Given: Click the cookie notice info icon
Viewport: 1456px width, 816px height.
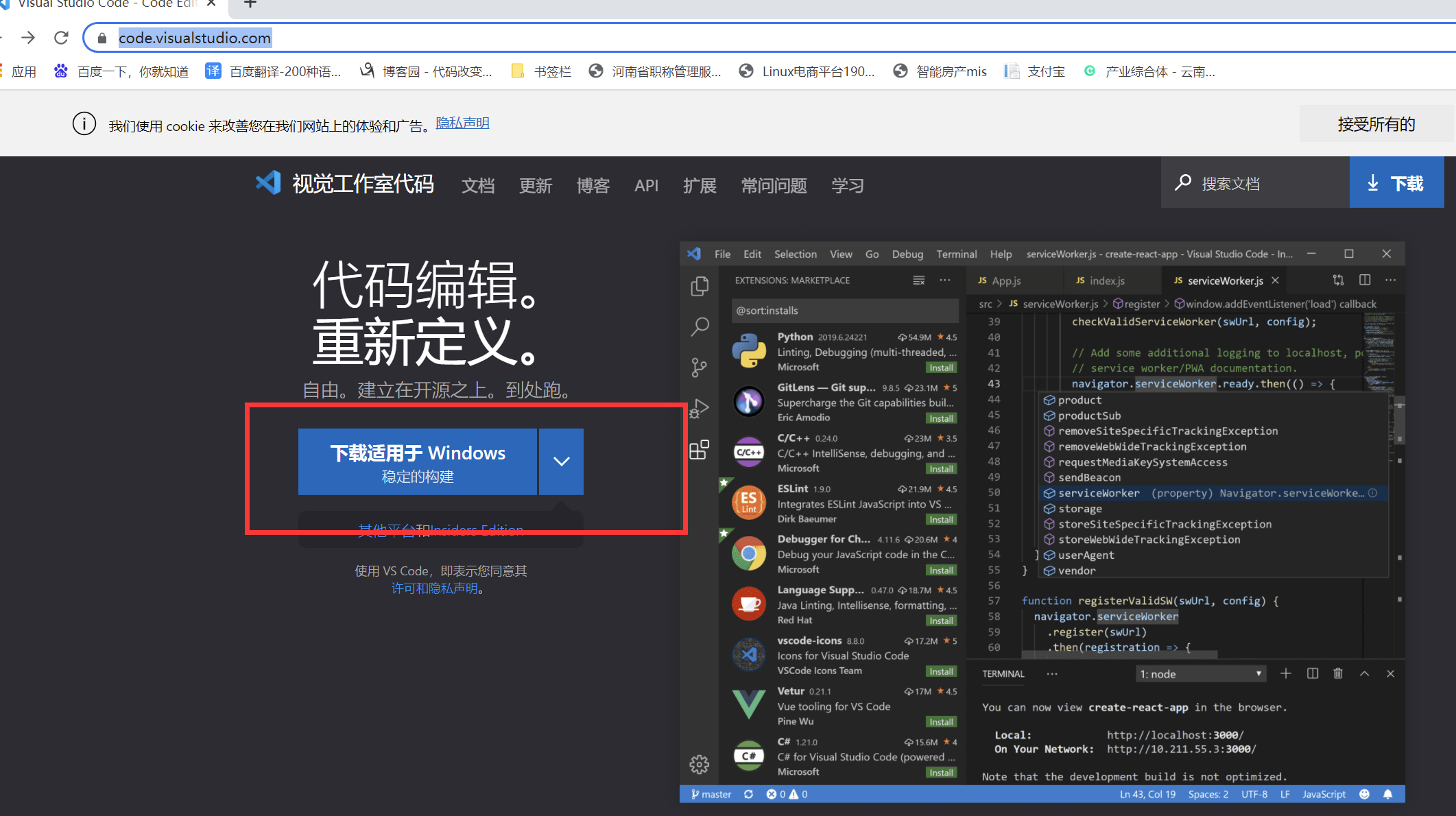Looking at the screenshot, I should tap(84, 124).
